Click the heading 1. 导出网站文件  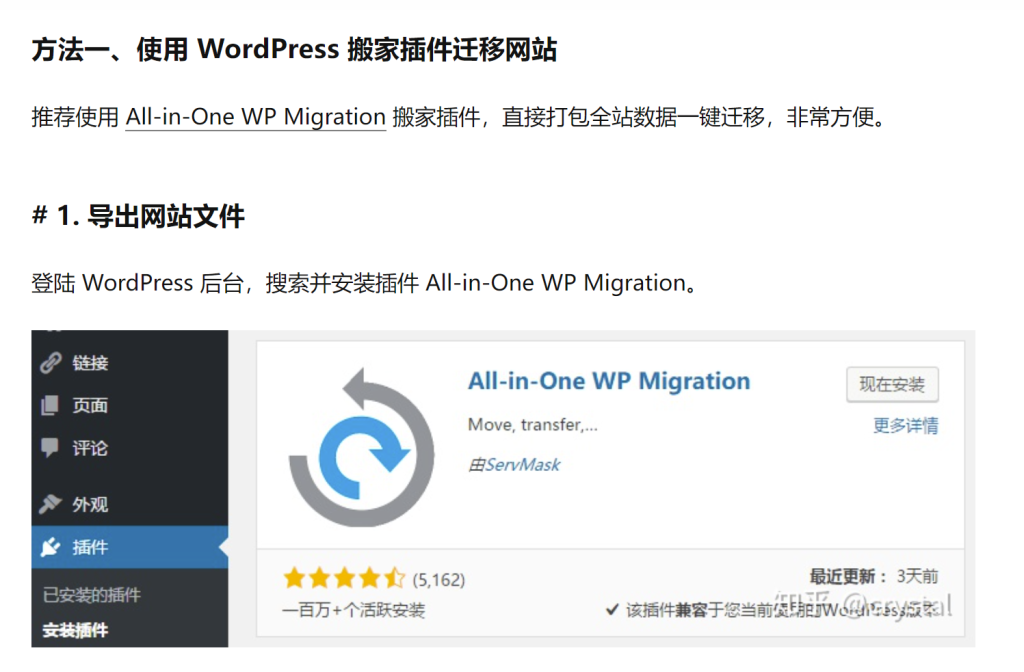(x=138, y=216)
